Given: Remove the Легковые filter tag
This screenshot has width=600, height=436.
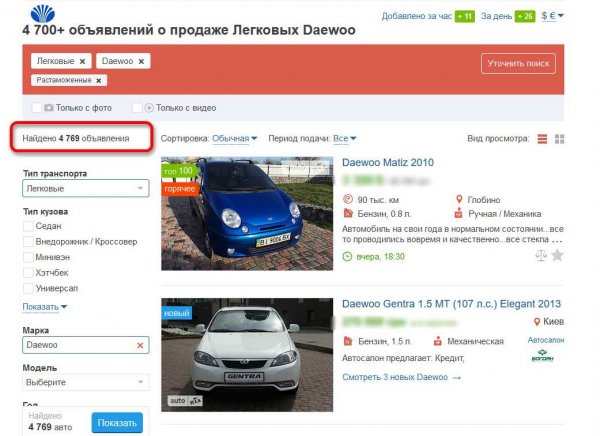Looking at the screenshot, I should coord(82,61).
